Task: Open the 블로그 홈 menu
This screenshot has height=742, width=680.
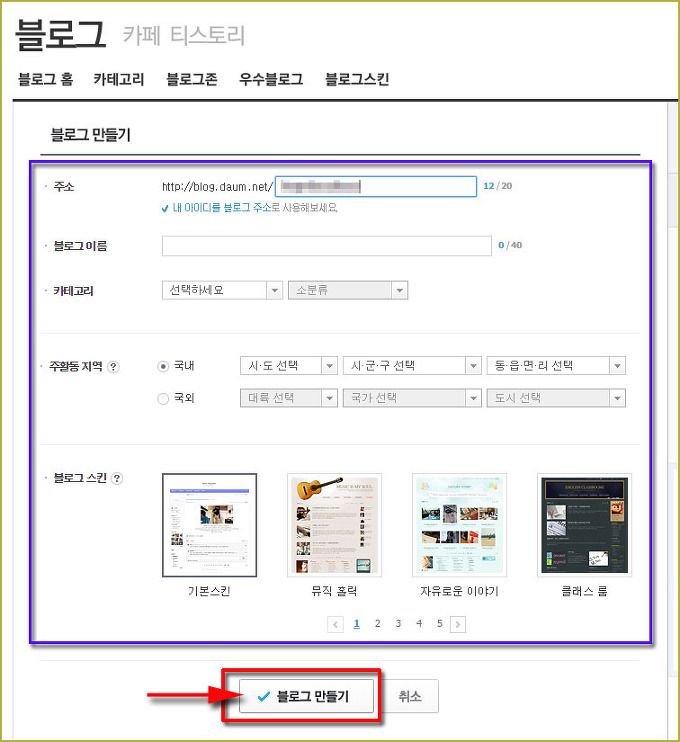Action: (x=45, y=79)
